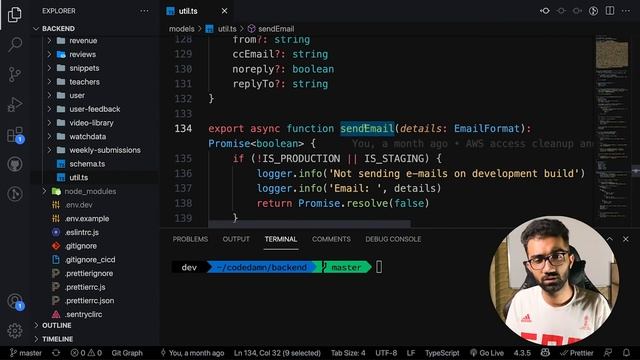This screenshot has height=360, width=640.
Task: Open the .sentryclirc file
Action: tap(84, 314)
